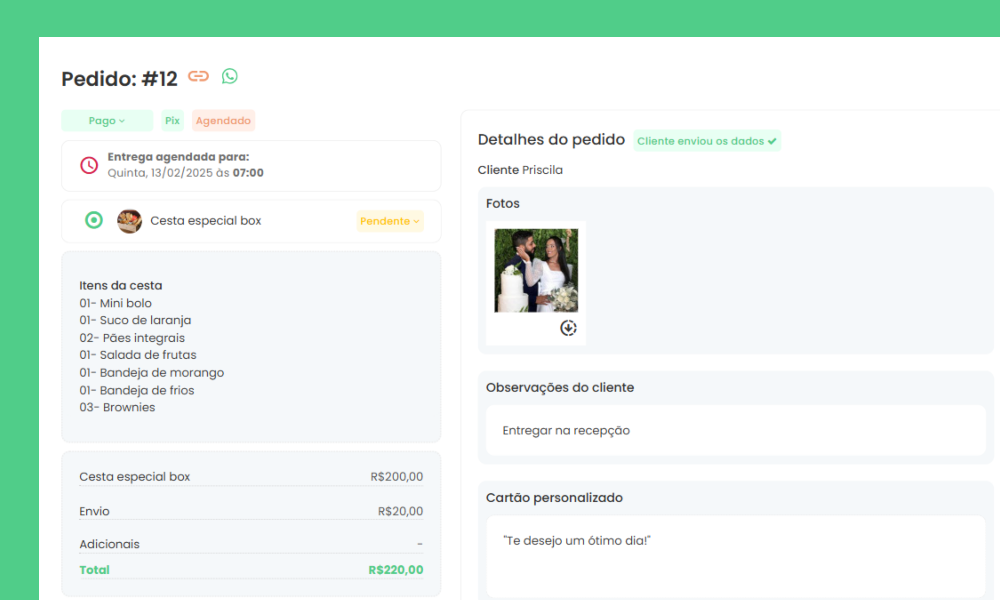The image size is (1000, 600).
Task: Expand the Pendente item status dropdown
Action: point(390,221)
